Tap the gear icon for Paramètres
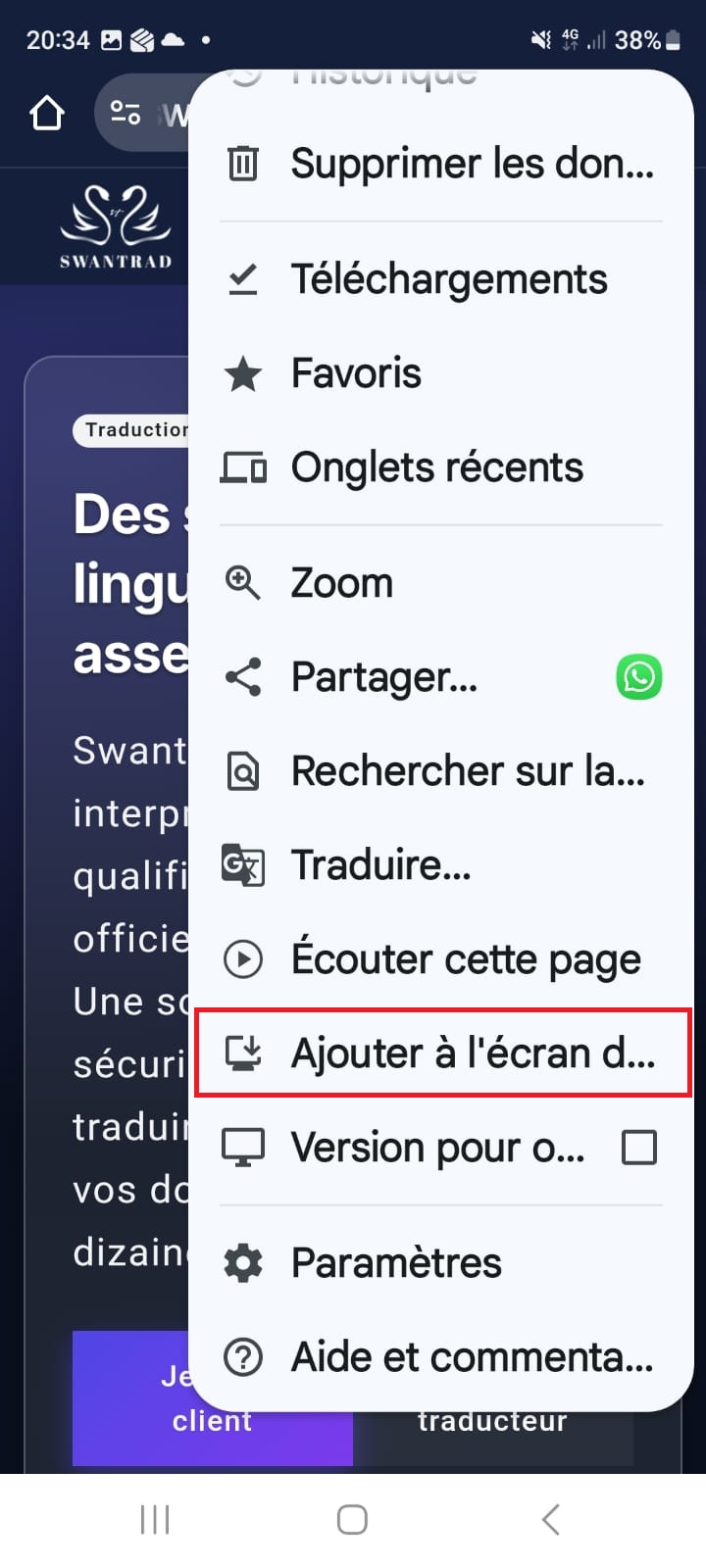Image resolution: width=706 pixels, height=1568 pixels. tap(243, 1263)
